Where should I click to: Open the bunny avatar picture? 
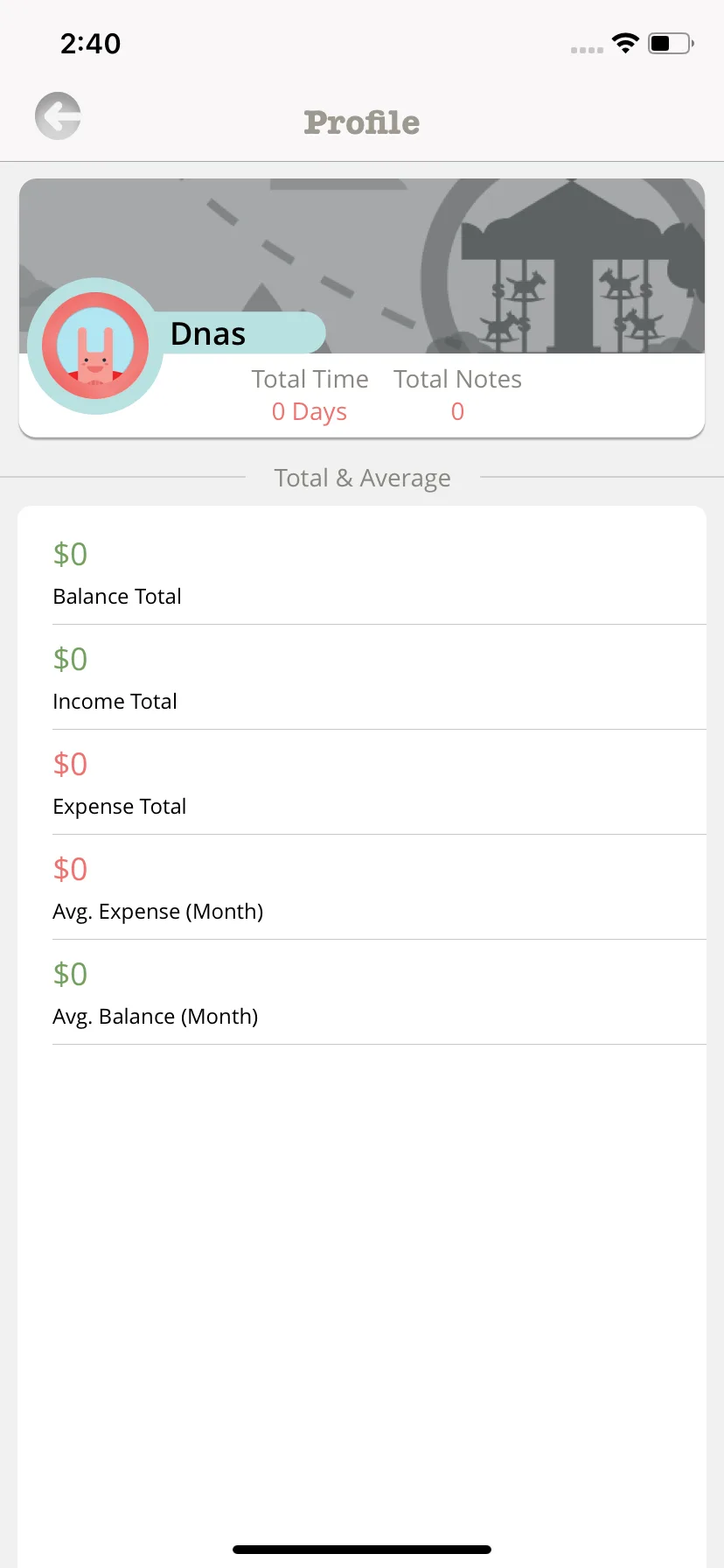[x=95, y=346]
